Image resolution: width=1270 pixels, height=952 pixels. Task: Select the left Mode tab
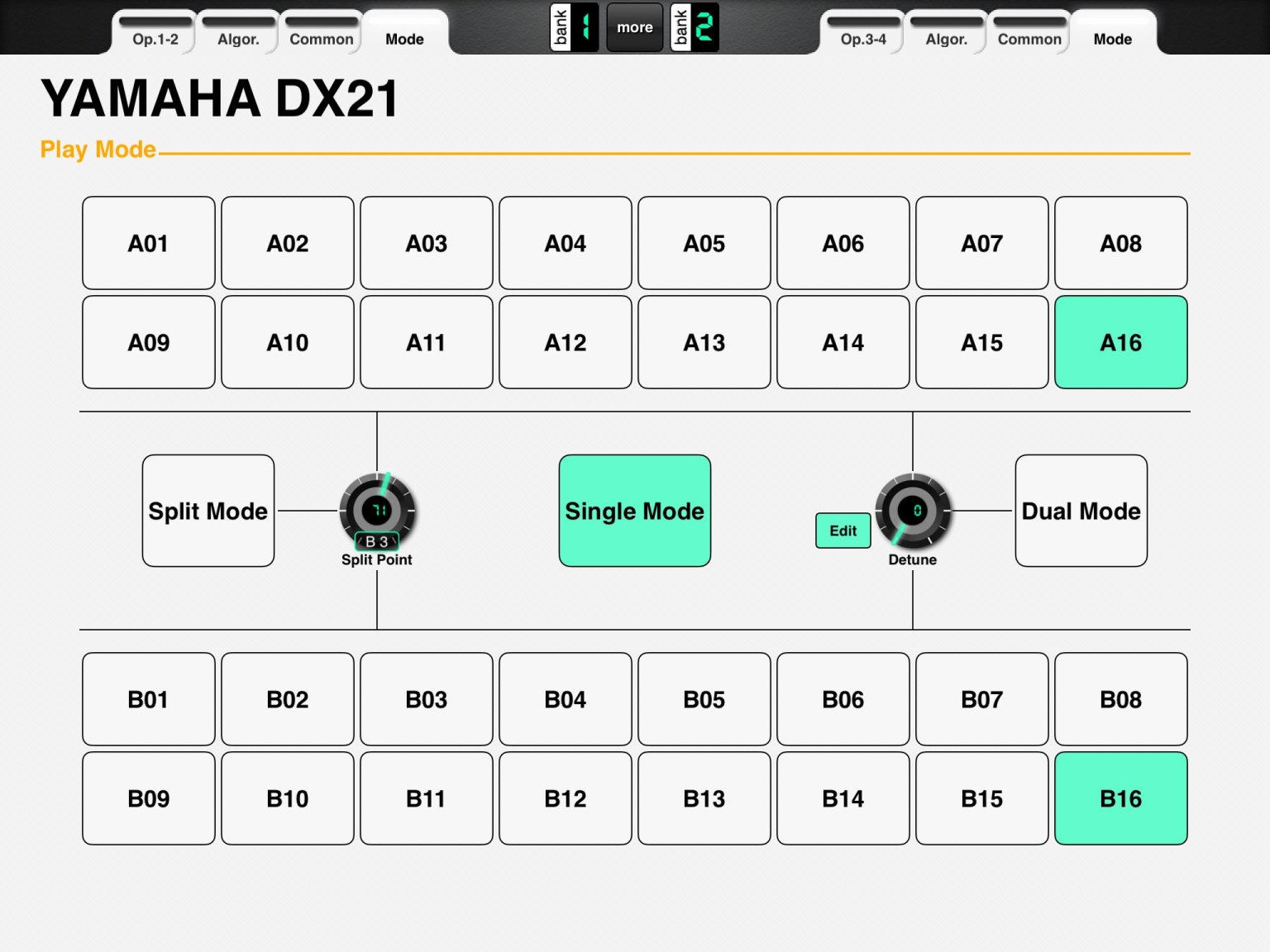(405, 33)
